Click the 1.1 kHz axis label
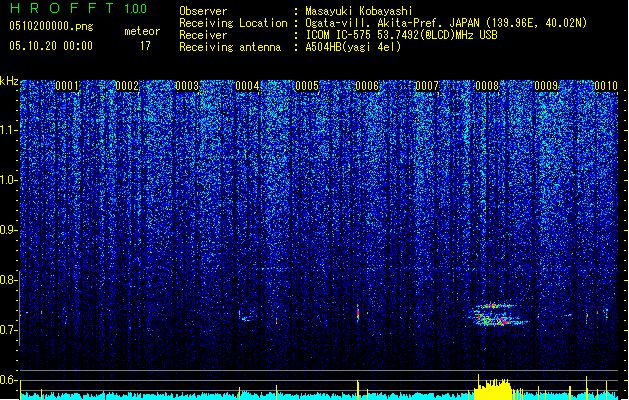 9,130
